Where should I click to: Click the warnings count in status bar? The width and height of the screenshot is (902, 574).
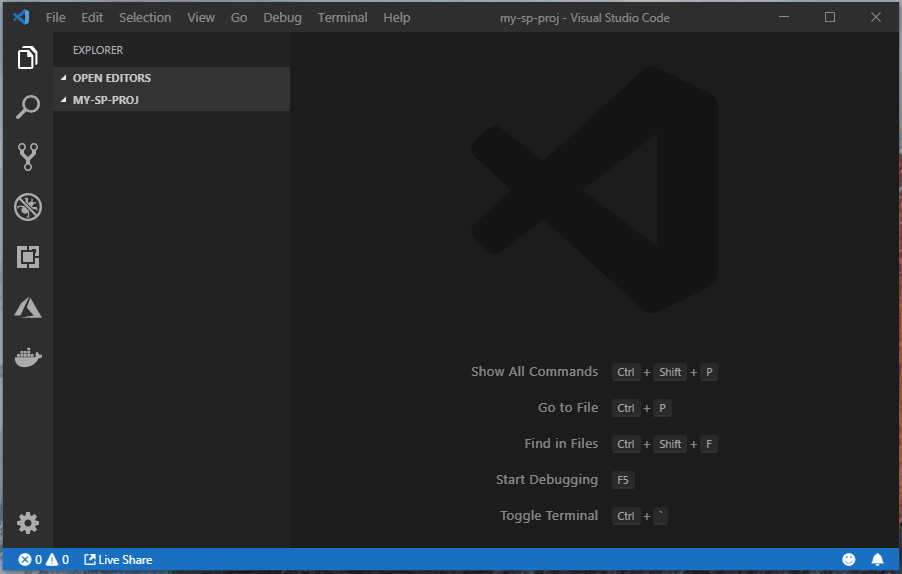click(x=57, y=560)
